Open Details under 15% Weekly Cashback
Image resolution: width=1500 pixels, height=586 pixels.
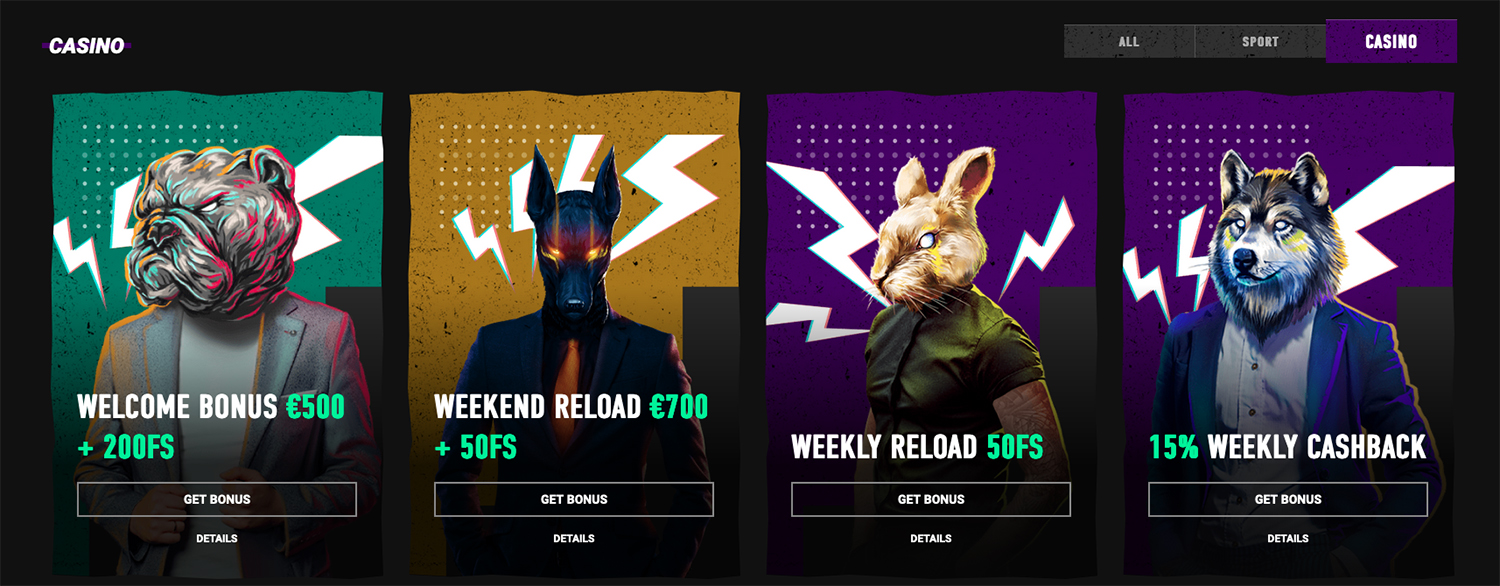tap(1288, 538)
